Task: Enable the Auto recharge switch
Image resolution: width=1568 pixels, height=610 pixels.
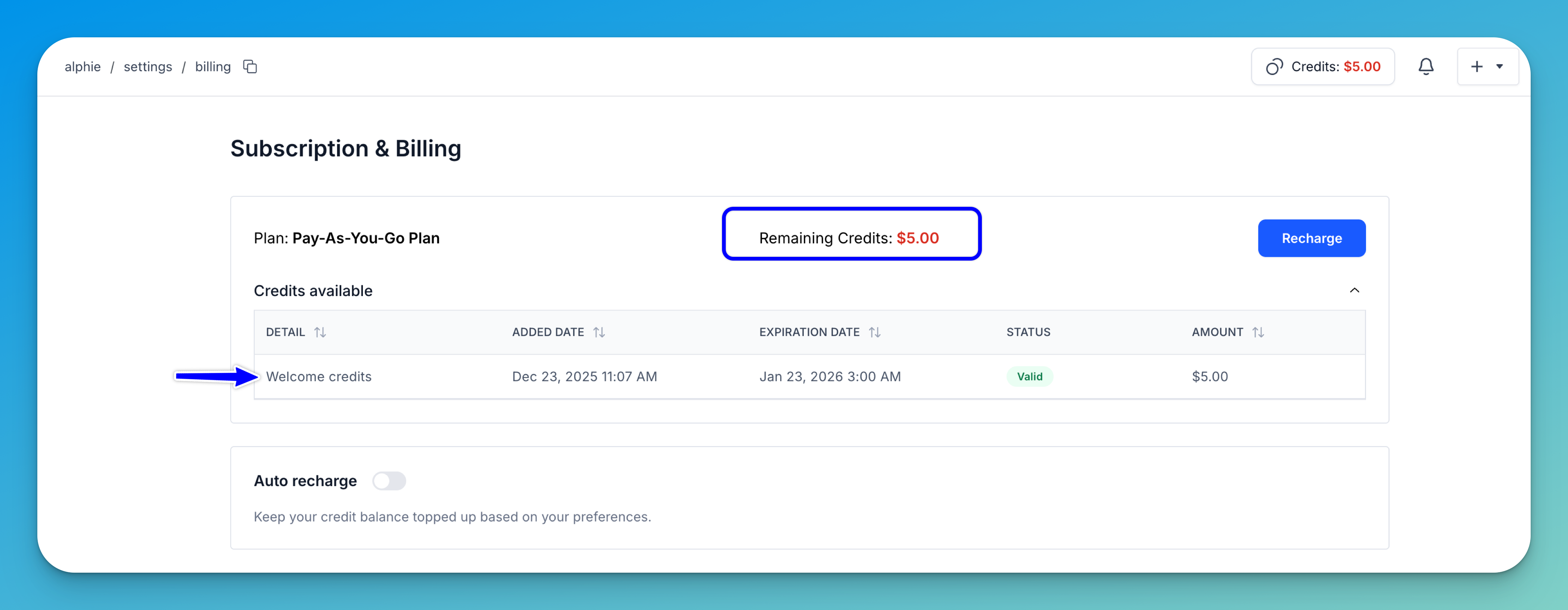Action: [389, 481]
